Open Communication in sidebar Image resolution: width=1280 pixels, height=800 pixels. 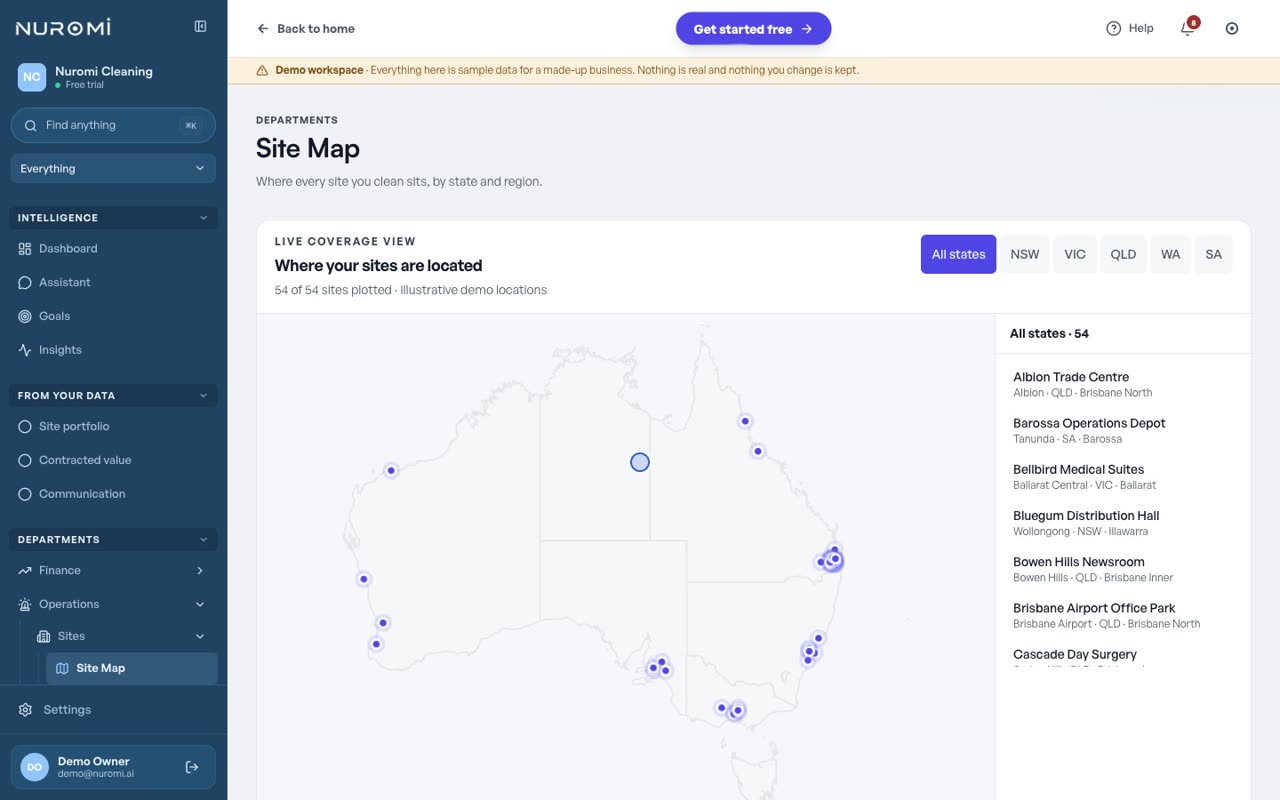coord(113,494)
